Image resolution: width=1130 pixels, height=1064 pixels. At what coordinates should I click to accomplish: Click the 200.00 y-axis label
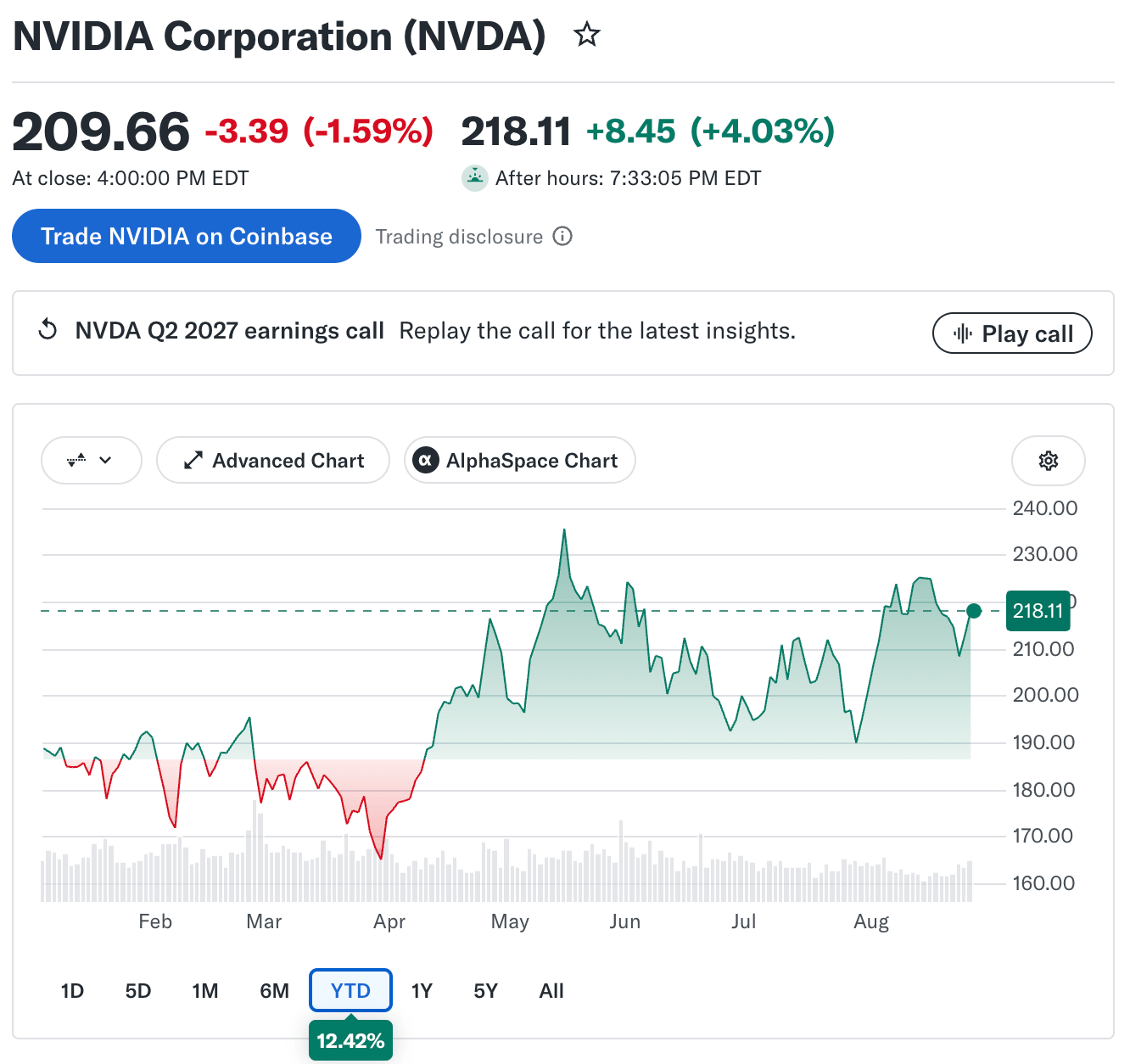1046,695
